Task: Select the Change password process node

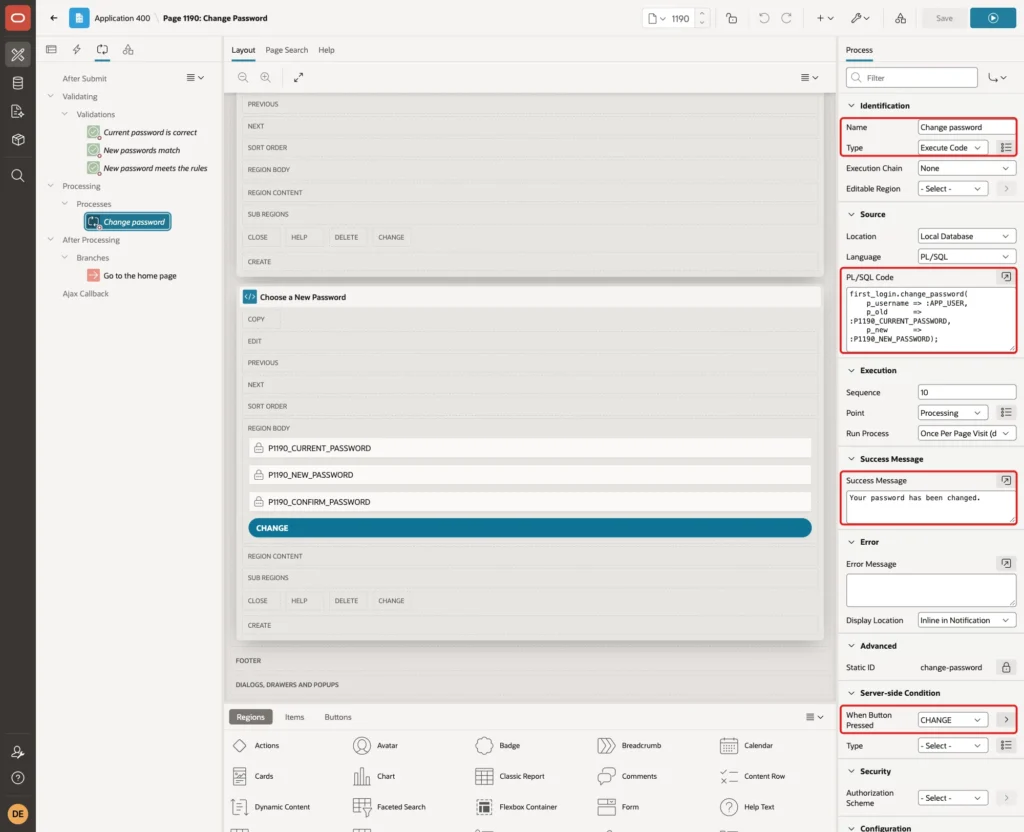Action: coord(128,221)
